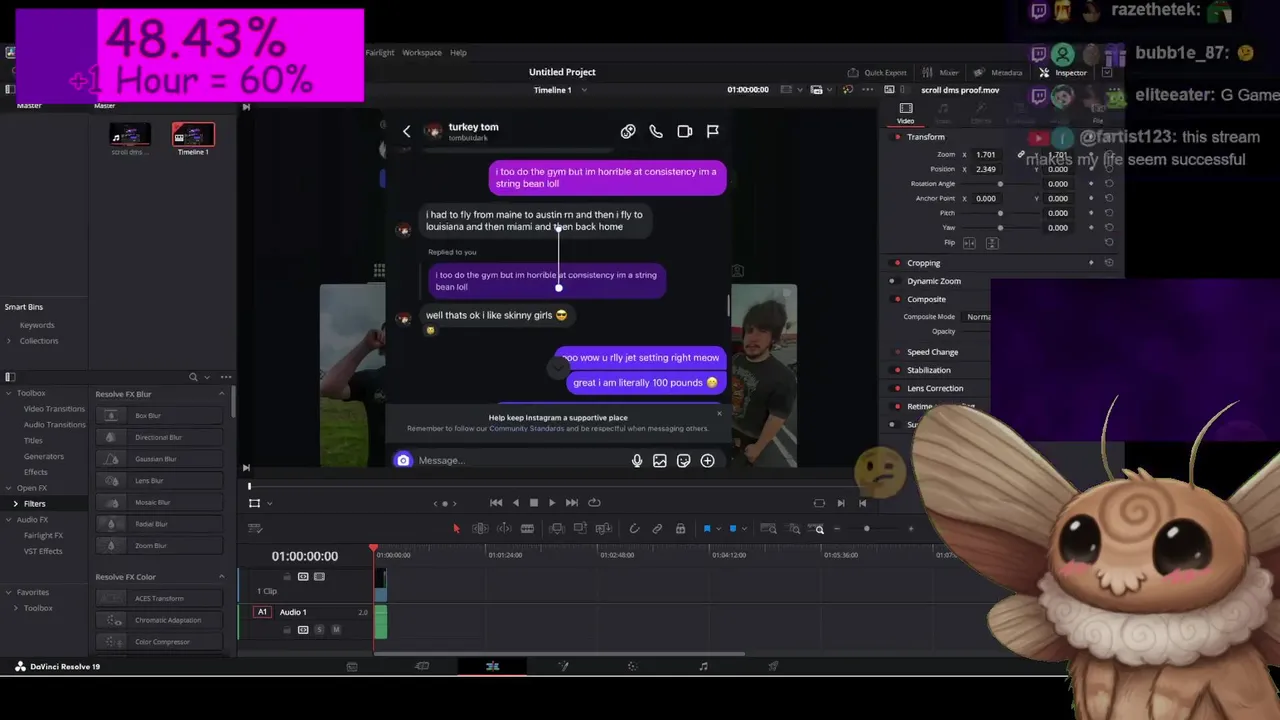
Task: Disable the Transform section toggle
Action: pos(897,137)
